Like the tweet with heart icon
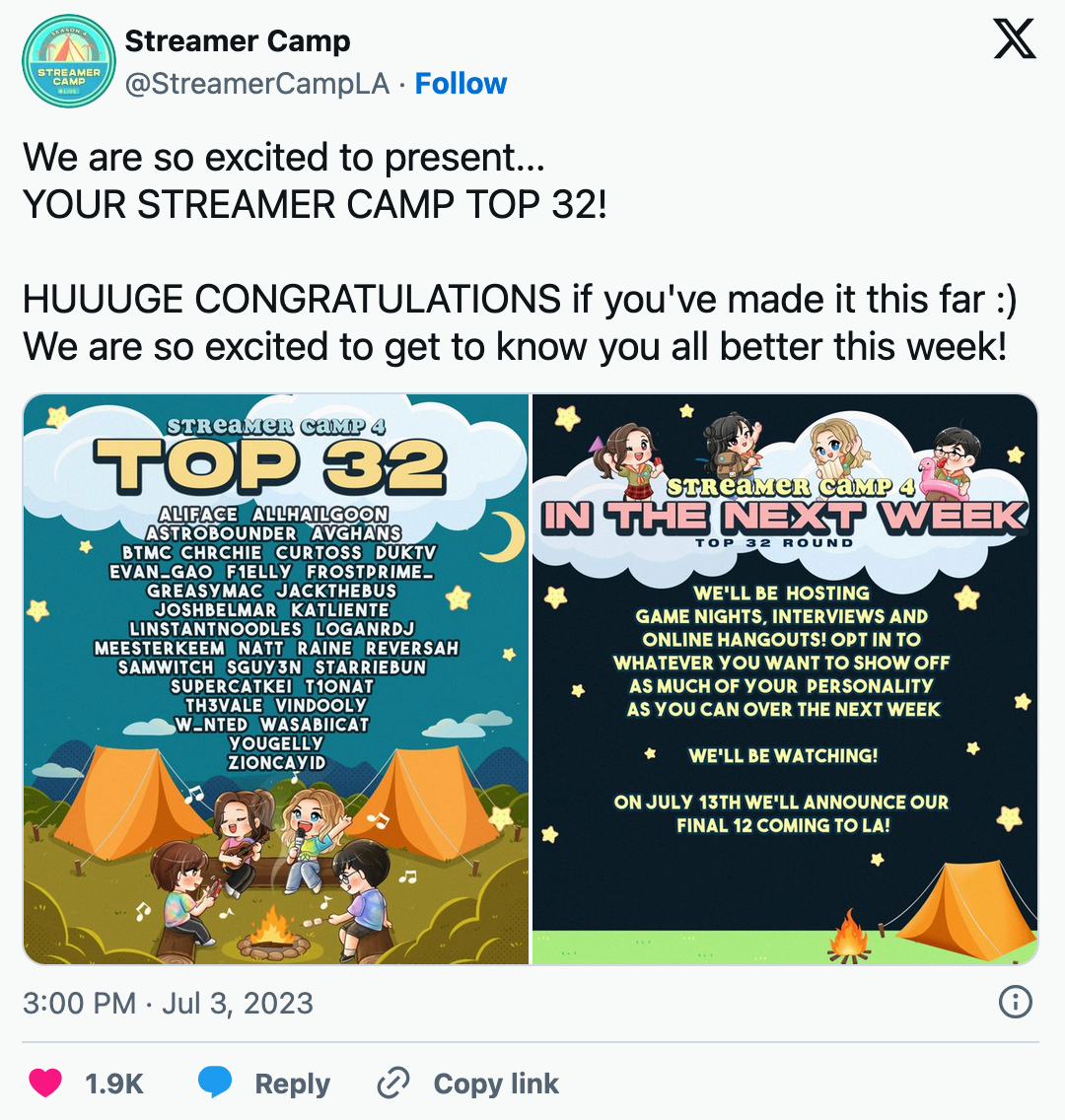Viewport: 1065px width, 1120px height. (45, 1083)
